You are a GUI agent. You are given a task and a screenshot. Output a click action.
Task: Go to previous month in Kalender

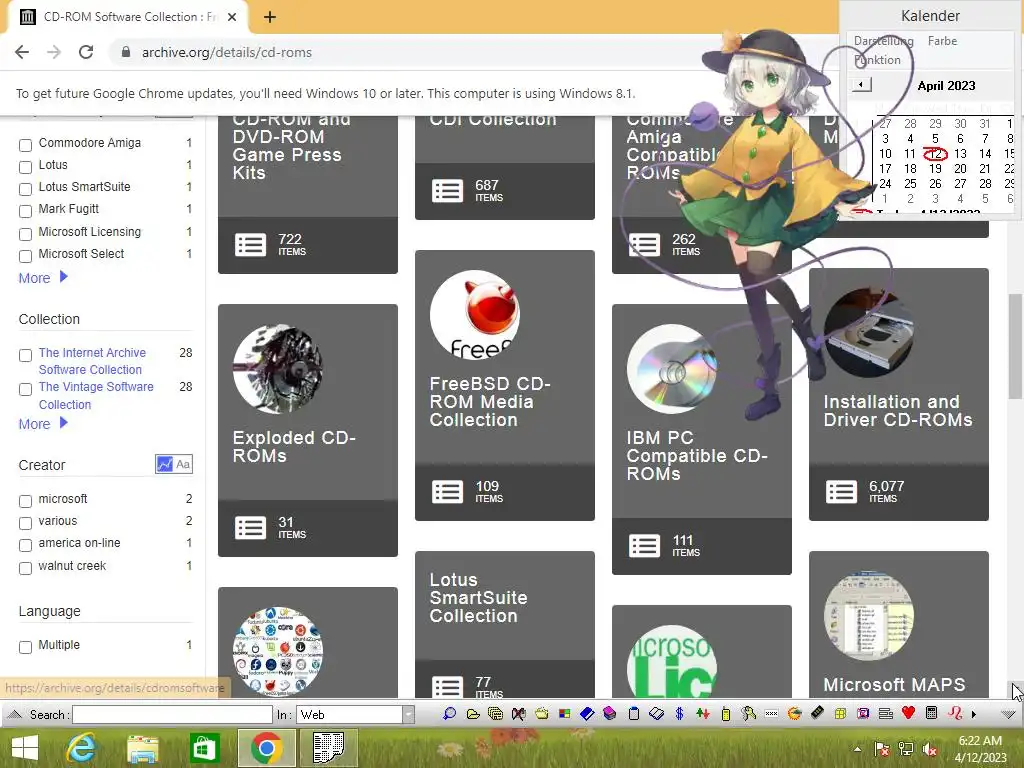click(861, 84)
